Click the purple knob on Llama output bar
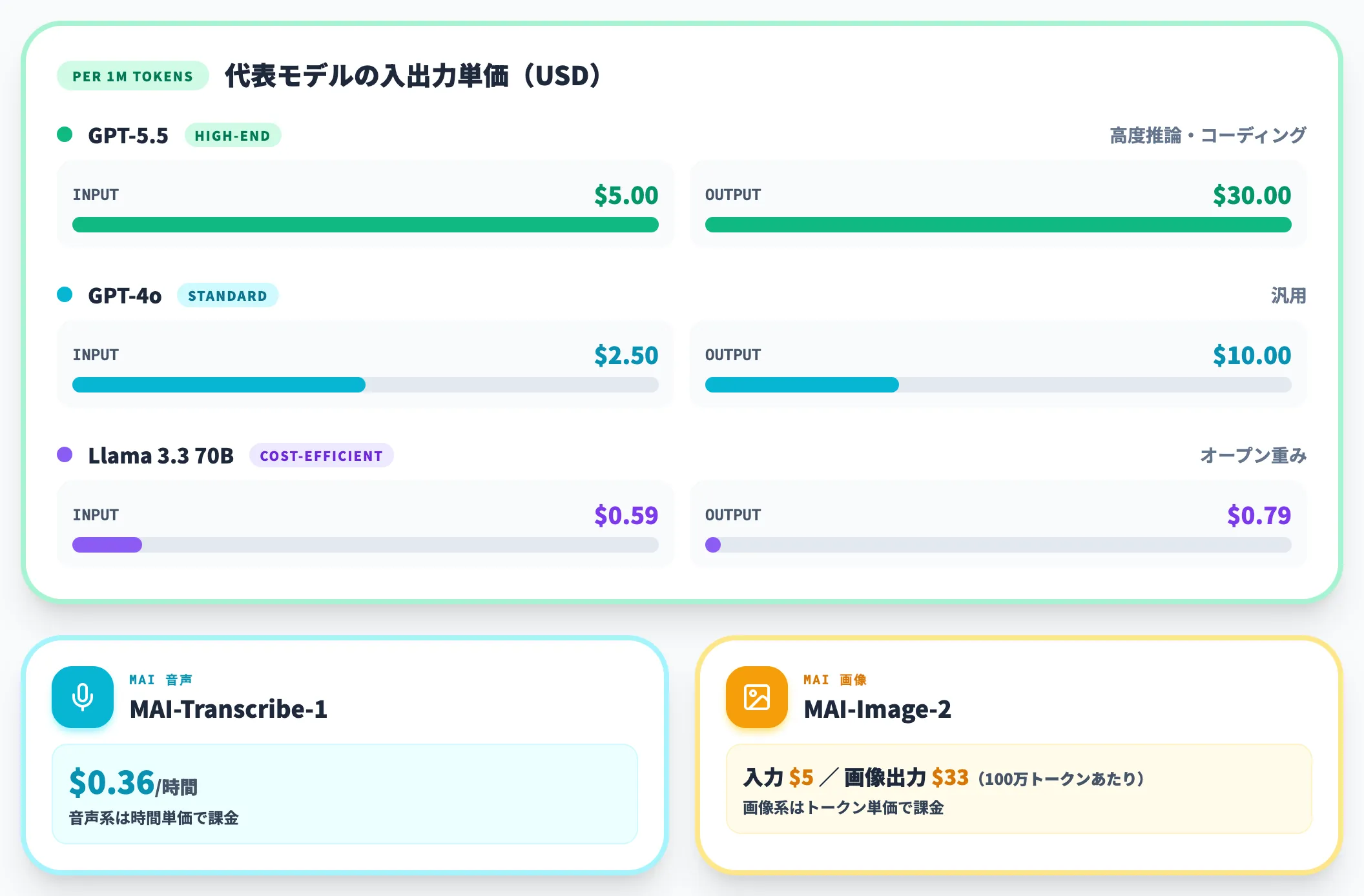 pyautogui.click(x=713, y=545)
